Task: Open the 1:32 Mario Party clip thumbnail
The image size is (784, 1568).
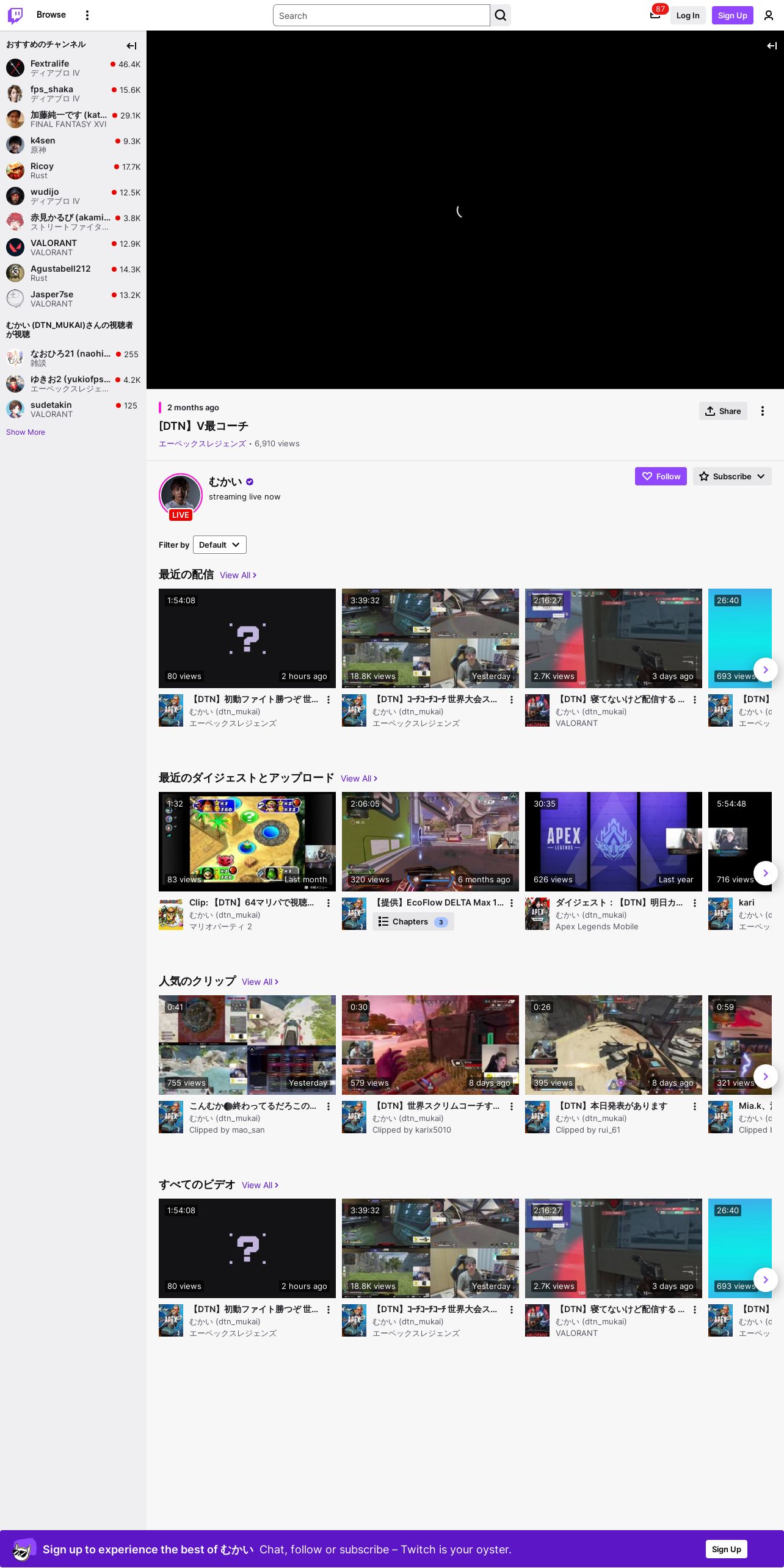Action: pos(247,841)
